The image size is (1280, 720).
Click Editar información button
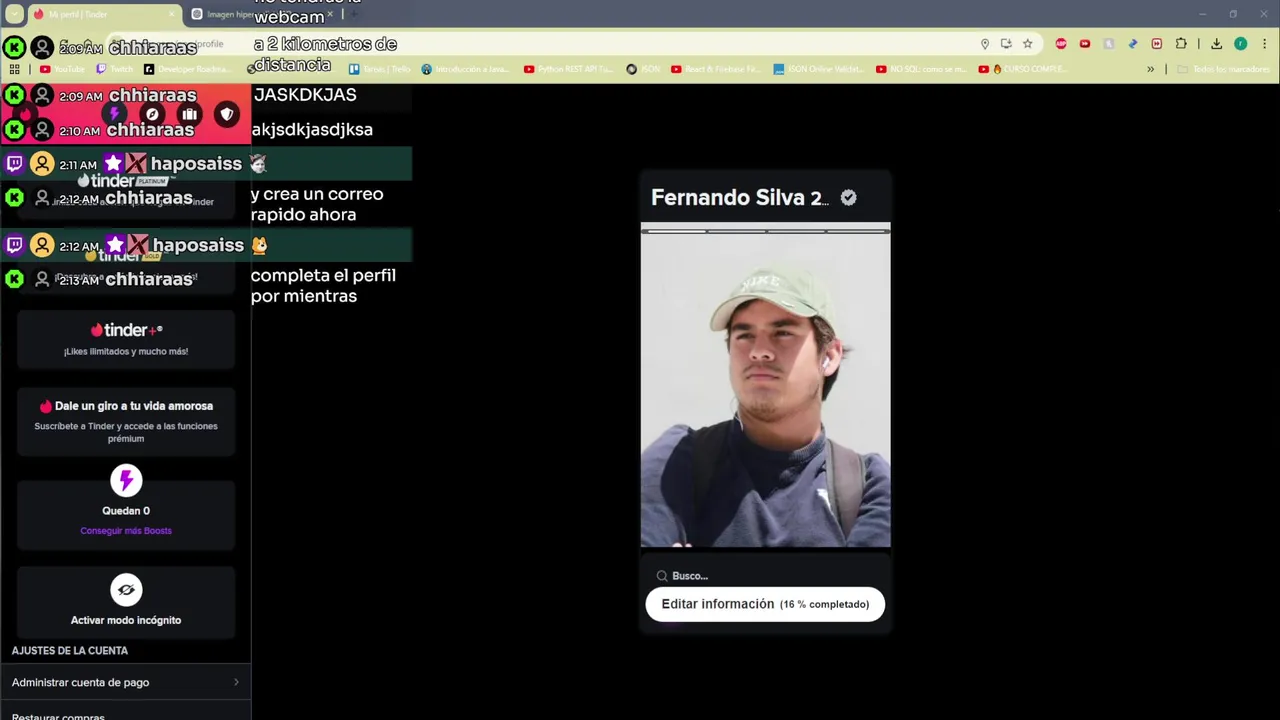point(765,604)
